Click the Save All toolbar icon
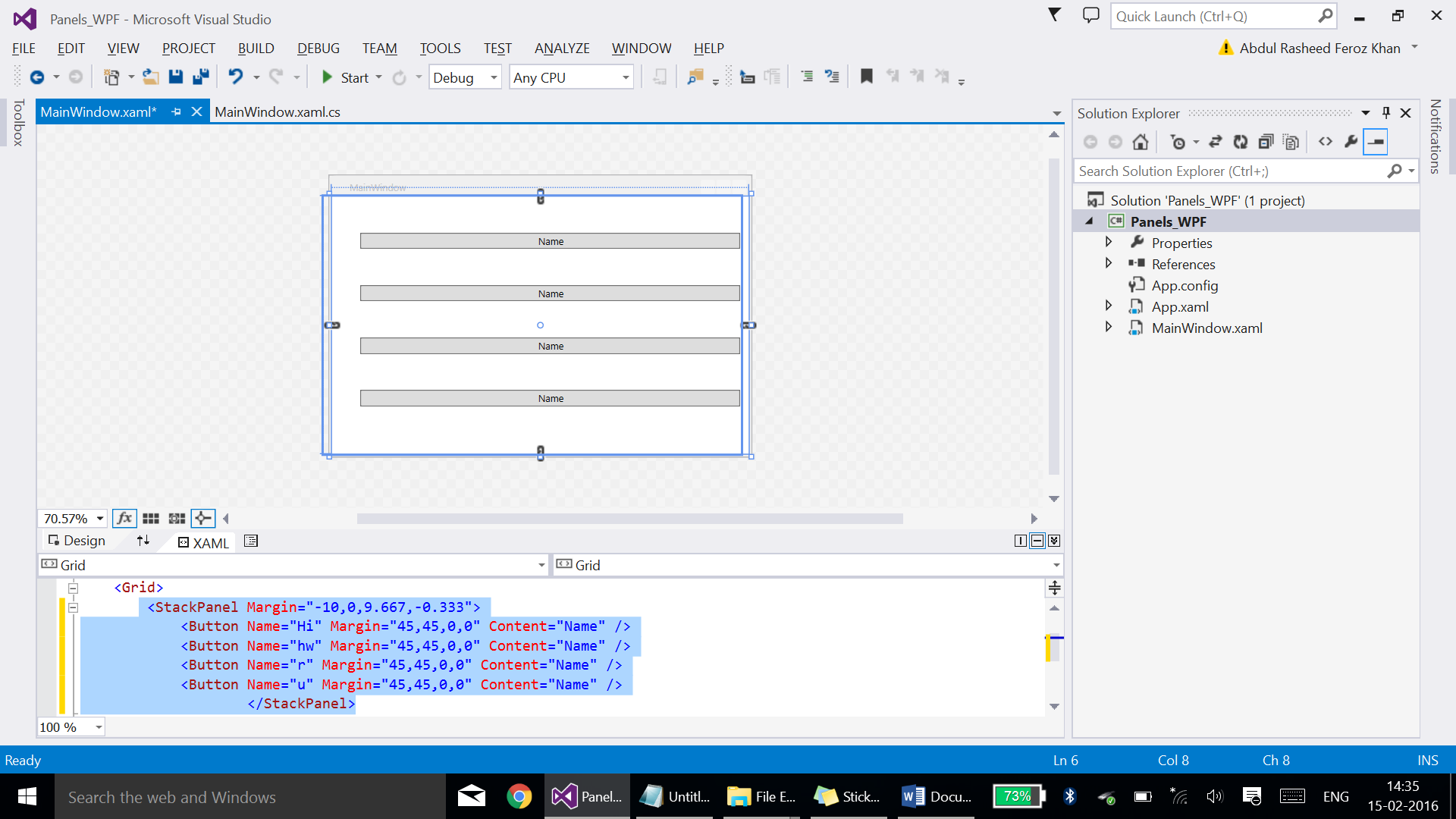The height and width of the screenshot is (819, 1456). (201, 77)
